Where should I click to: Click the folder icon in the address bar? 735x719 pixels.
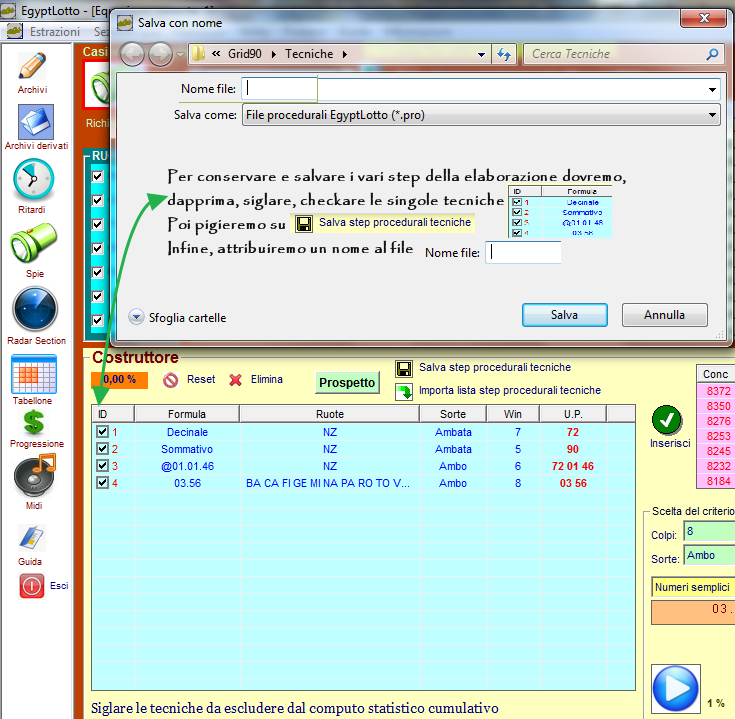click(x=199, y=53)
